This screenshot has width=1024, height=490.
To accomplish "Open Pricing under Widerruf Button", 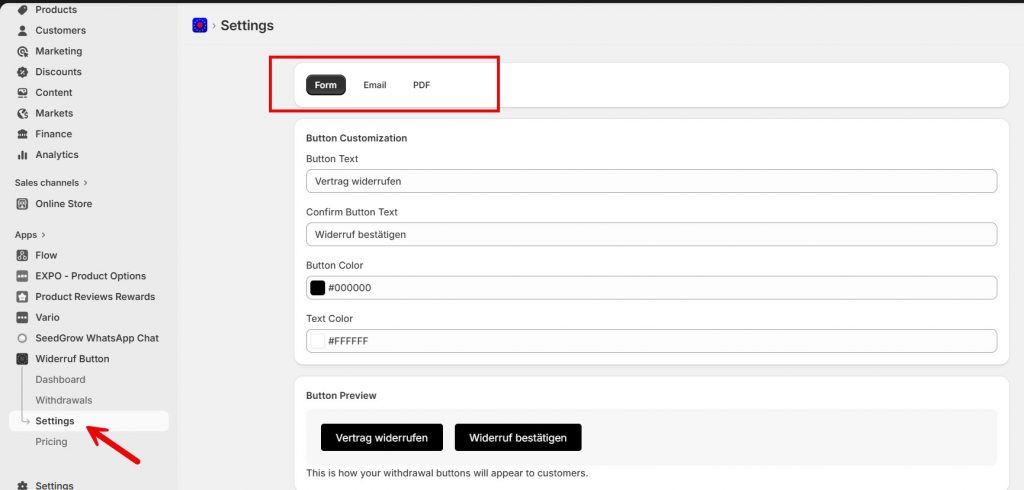I will click(x=52, y=442).
